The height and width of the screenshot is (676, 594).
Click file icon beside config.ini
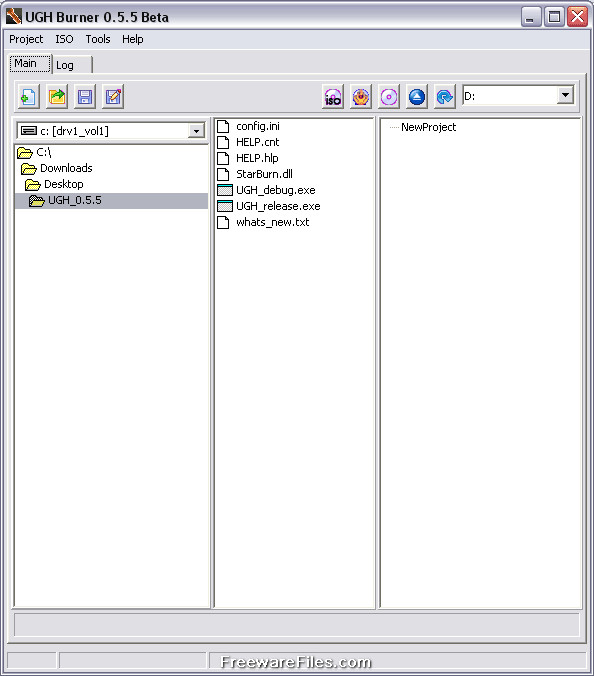coord(223,126)
